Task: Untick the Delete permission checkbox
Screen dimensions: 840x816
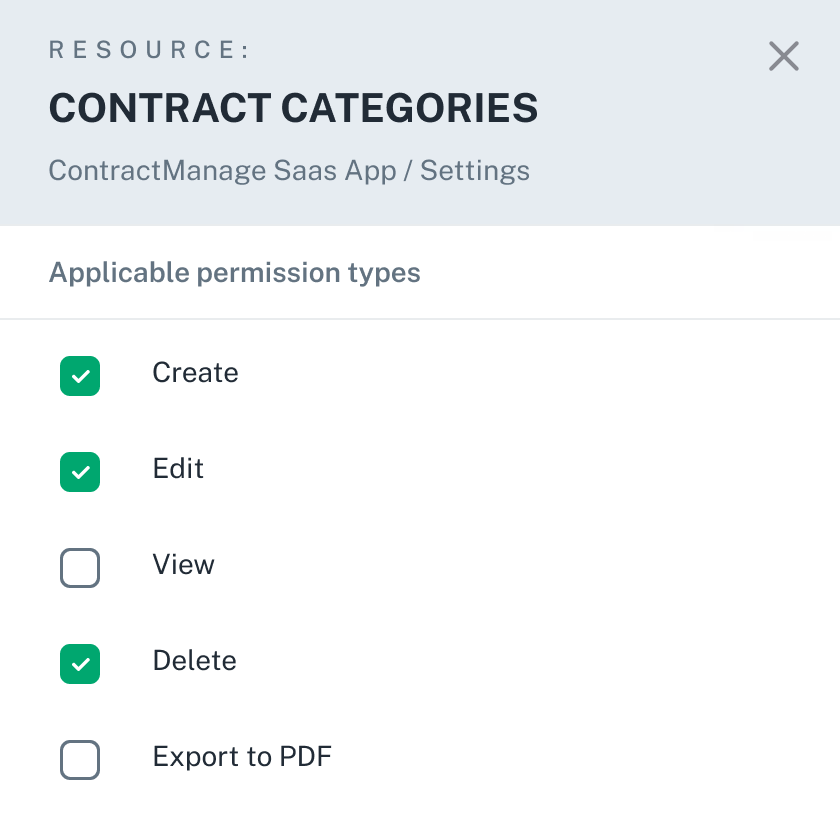Action: 80,664
